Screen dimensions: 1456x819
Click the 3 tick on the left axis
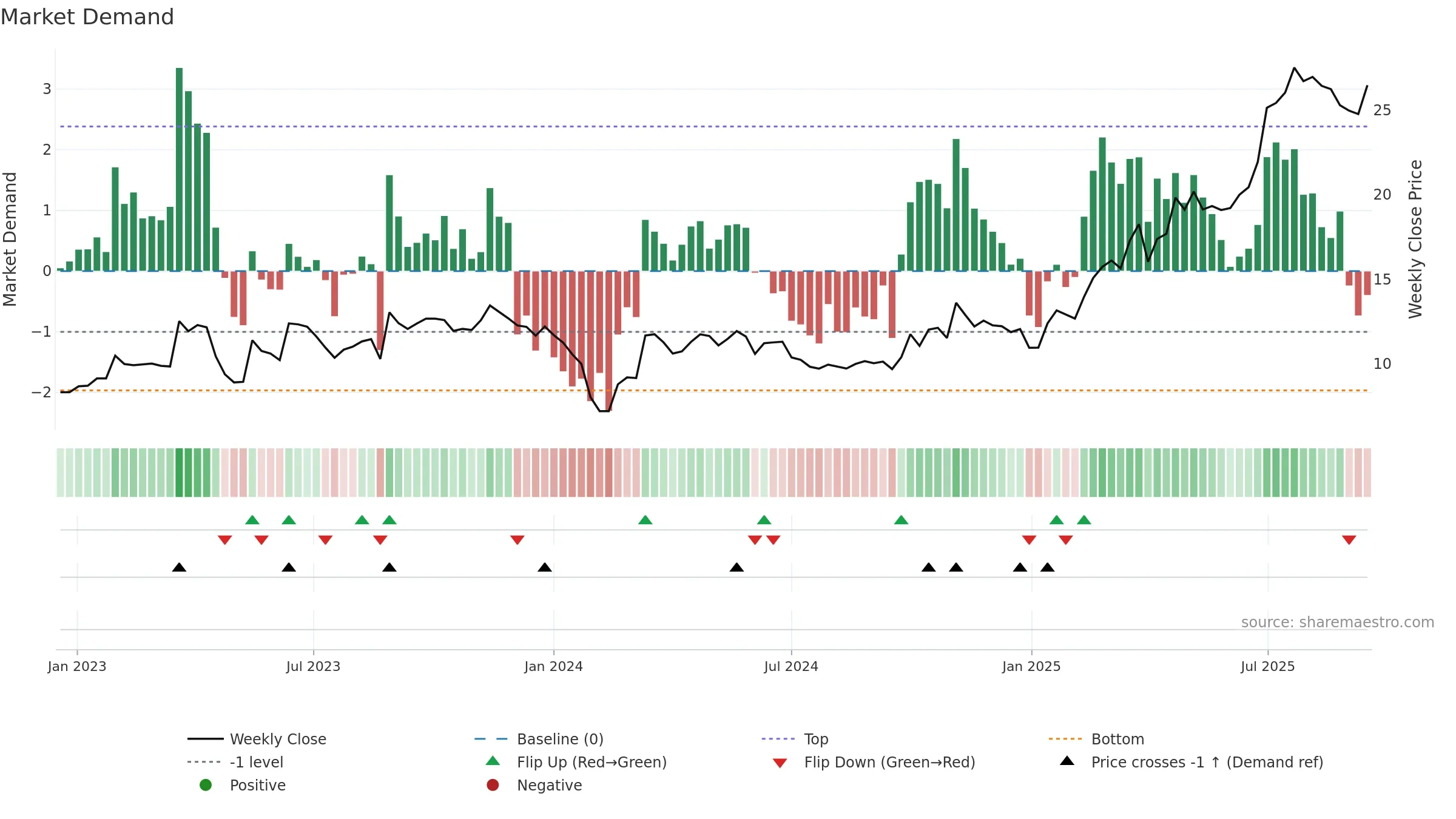coord(47,89)
